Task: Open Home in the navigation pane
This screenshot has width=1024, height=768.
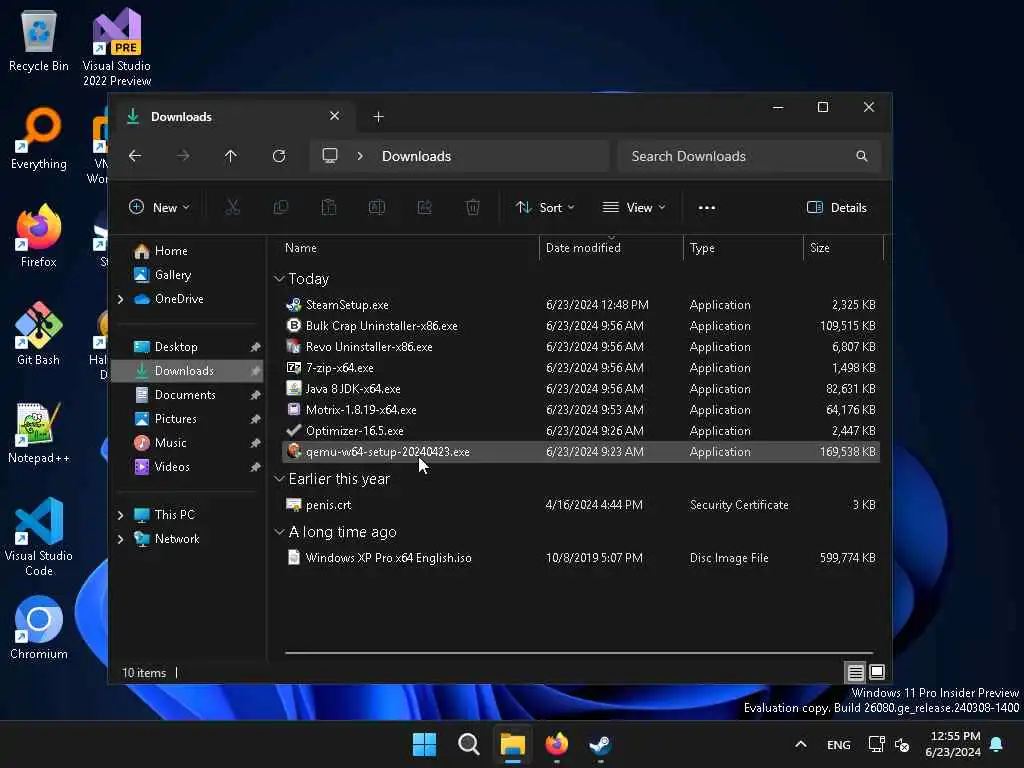Action: click(x=170, y=251)
